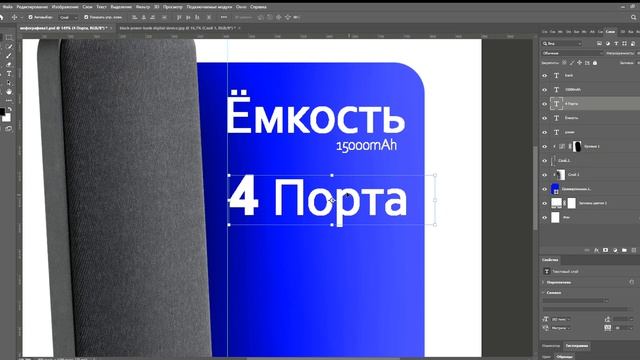The image size is (640, 360).
Task: Open the three-dots more align options
Action: (x=224, y=17)
